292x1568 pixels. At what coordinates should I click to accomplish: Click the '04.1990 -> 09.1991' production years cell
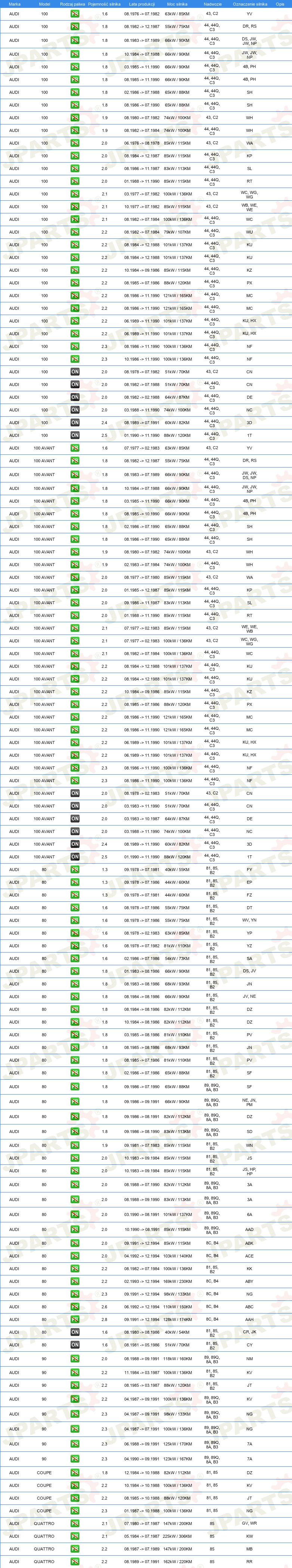(142, 1459)
